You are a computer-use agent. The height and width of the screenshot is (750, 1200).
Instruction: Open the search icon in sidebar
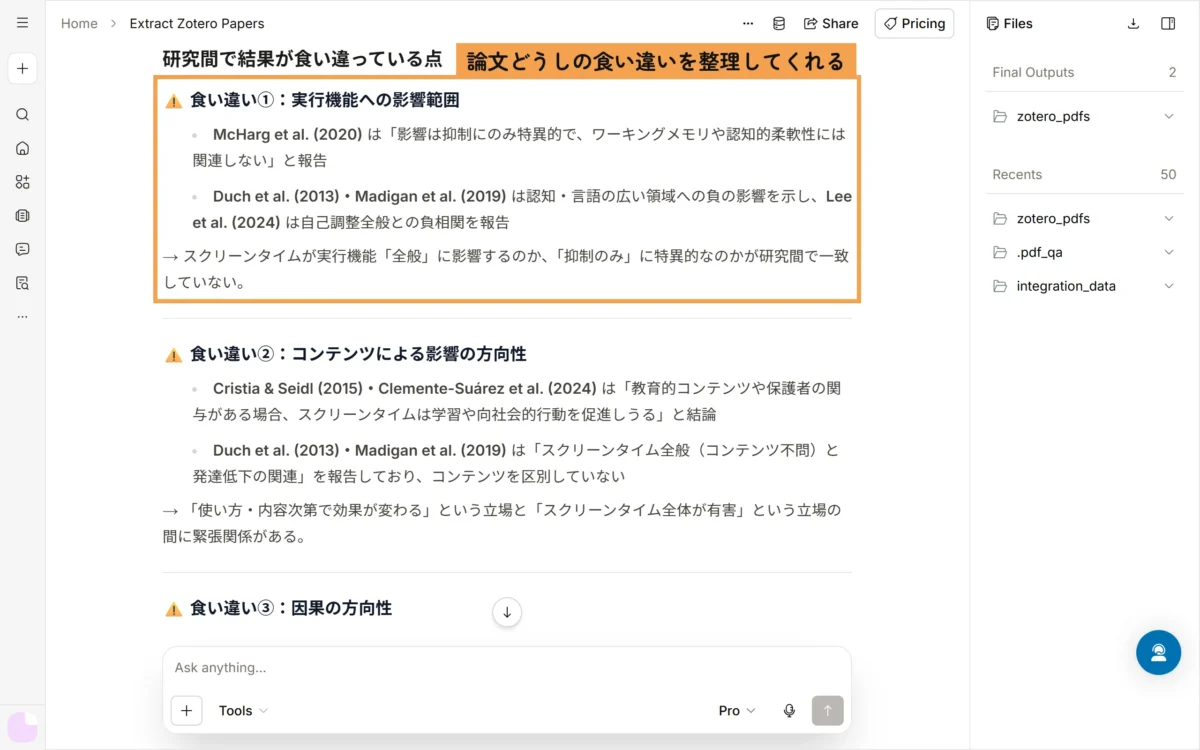click(x=22, y=114)
